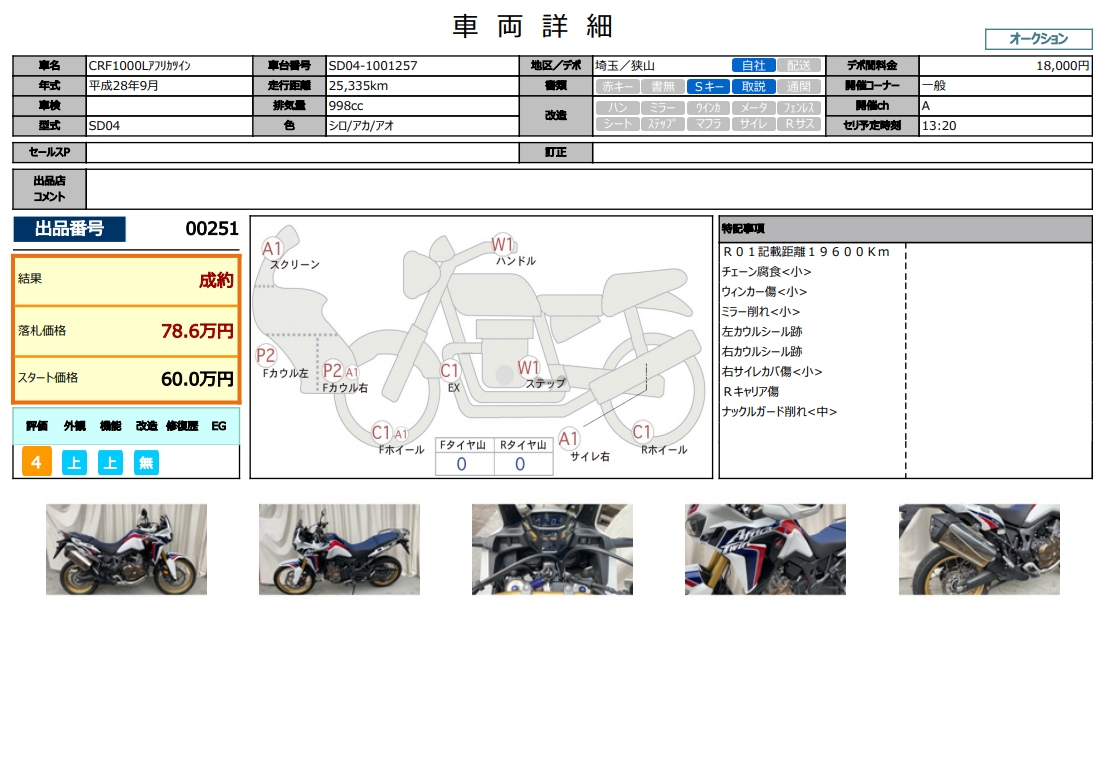This screenshot has height=772, width=1103.
Task: Toggle the サイレ modification tag
Action: (753, 123)
